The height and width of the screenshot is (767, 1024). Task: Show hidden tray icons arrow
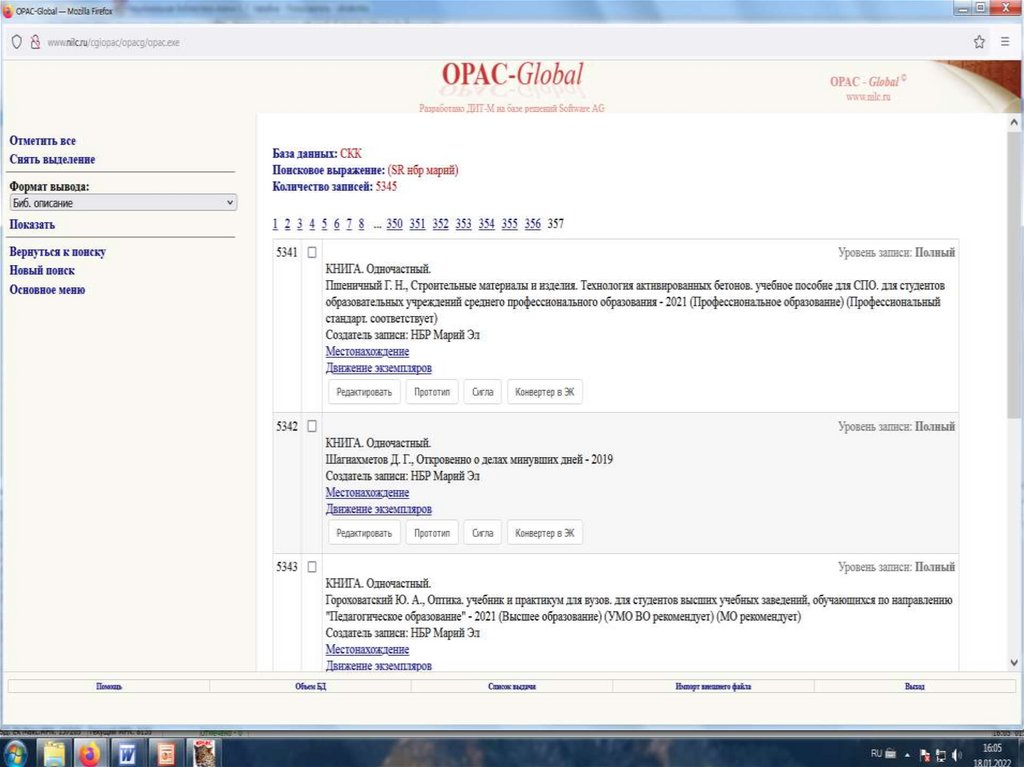tap(907, 755)
